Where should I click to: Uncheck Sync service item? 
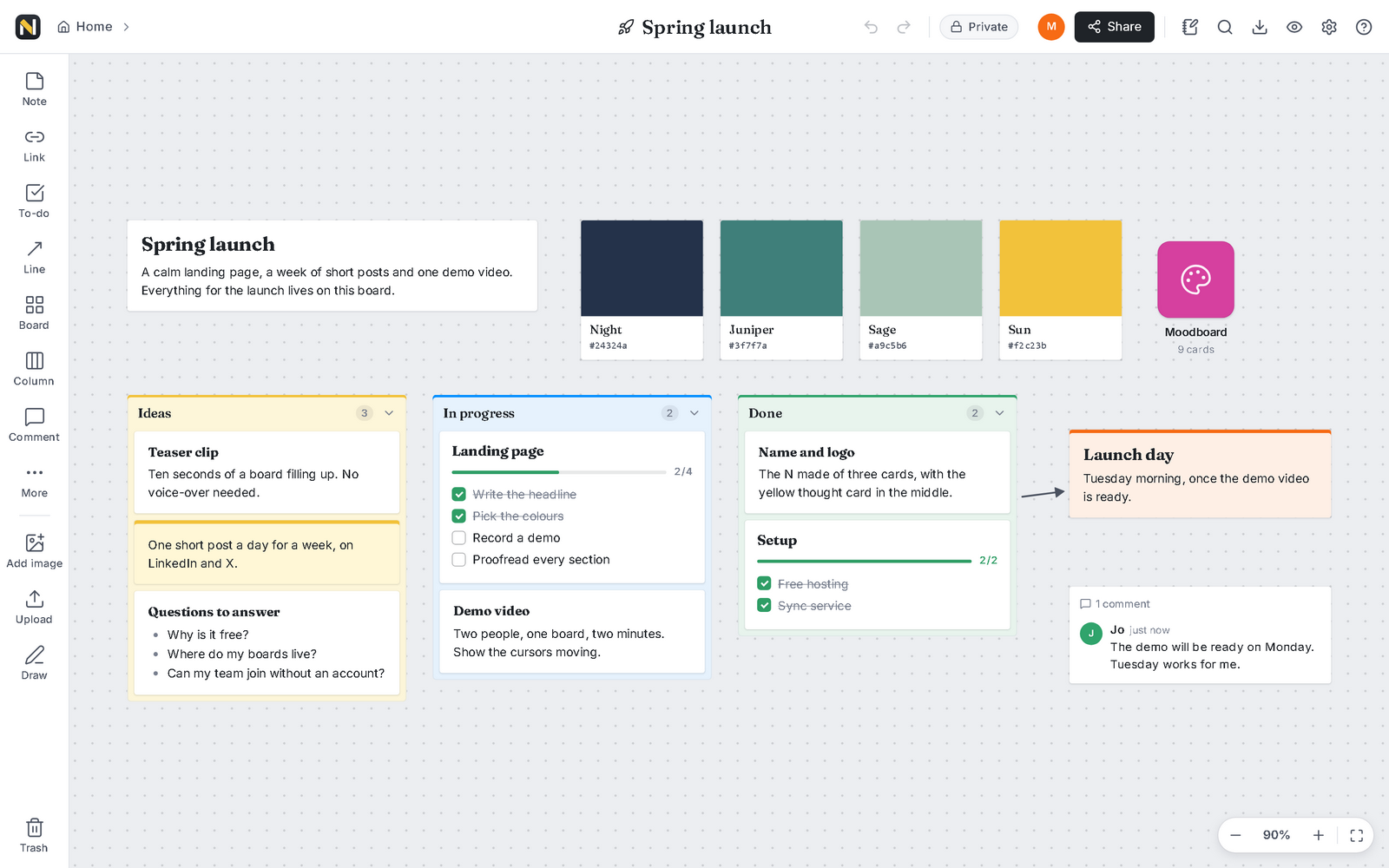[x=764, y=605]
